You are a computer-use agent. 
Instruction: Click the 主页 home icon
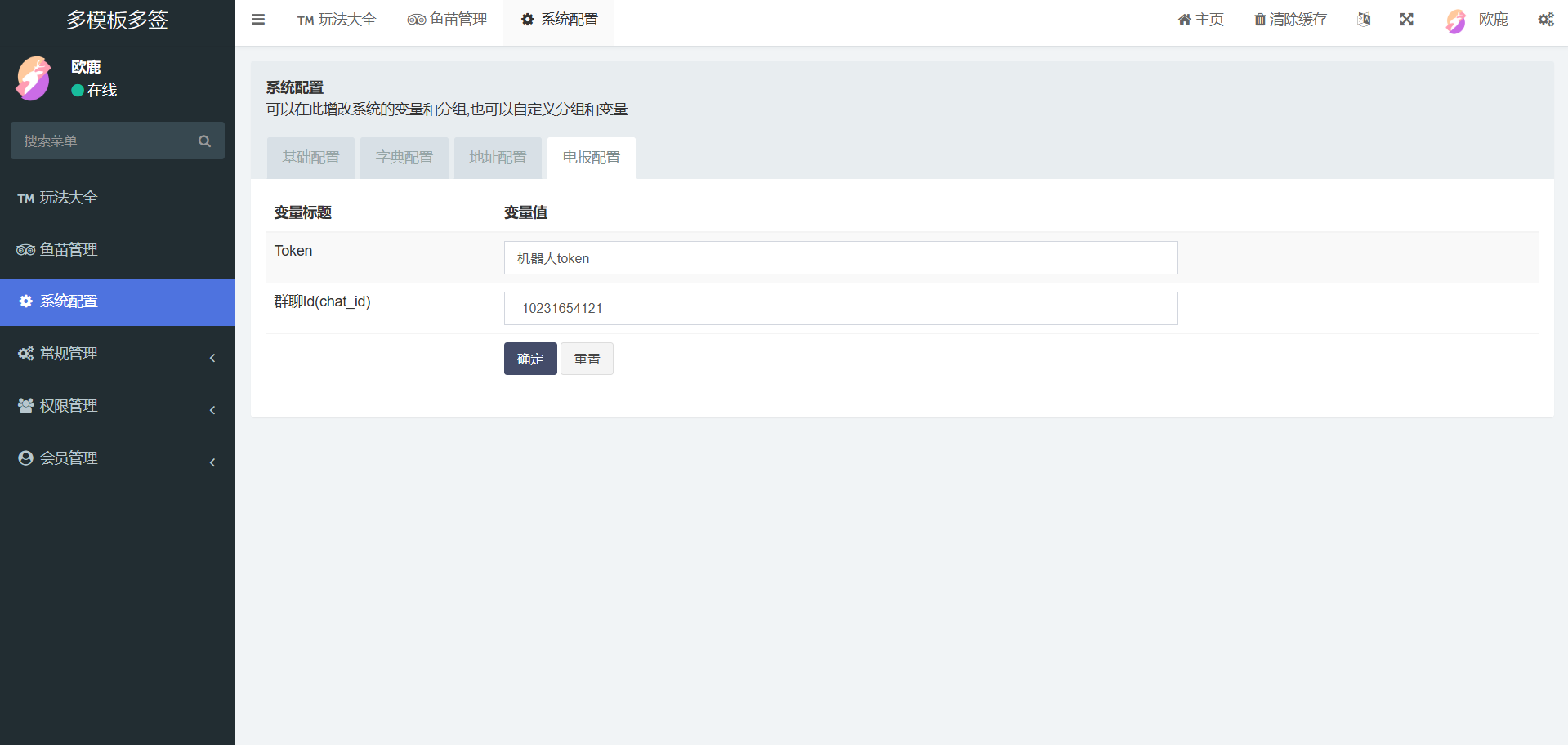coord(1184,20)
